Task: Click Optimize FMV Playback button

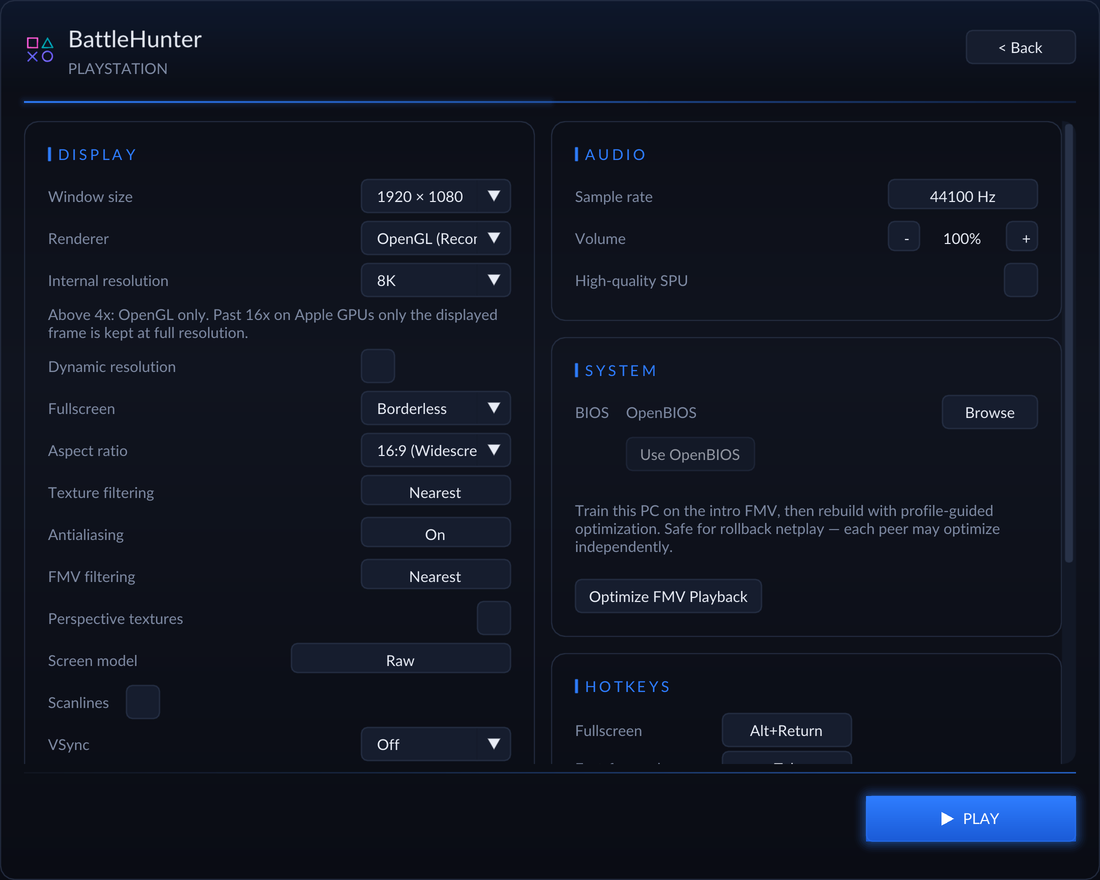Action: (x=669, y=596)
